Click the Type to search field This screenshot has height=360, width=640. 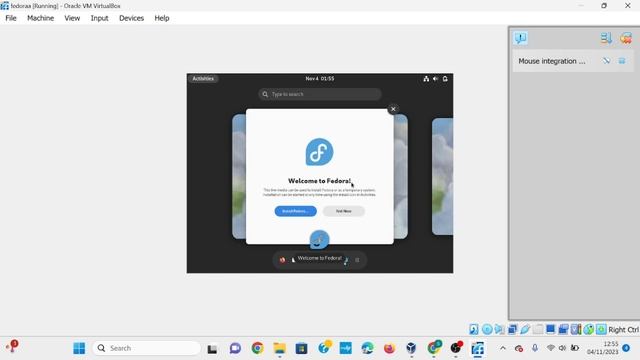320,94
